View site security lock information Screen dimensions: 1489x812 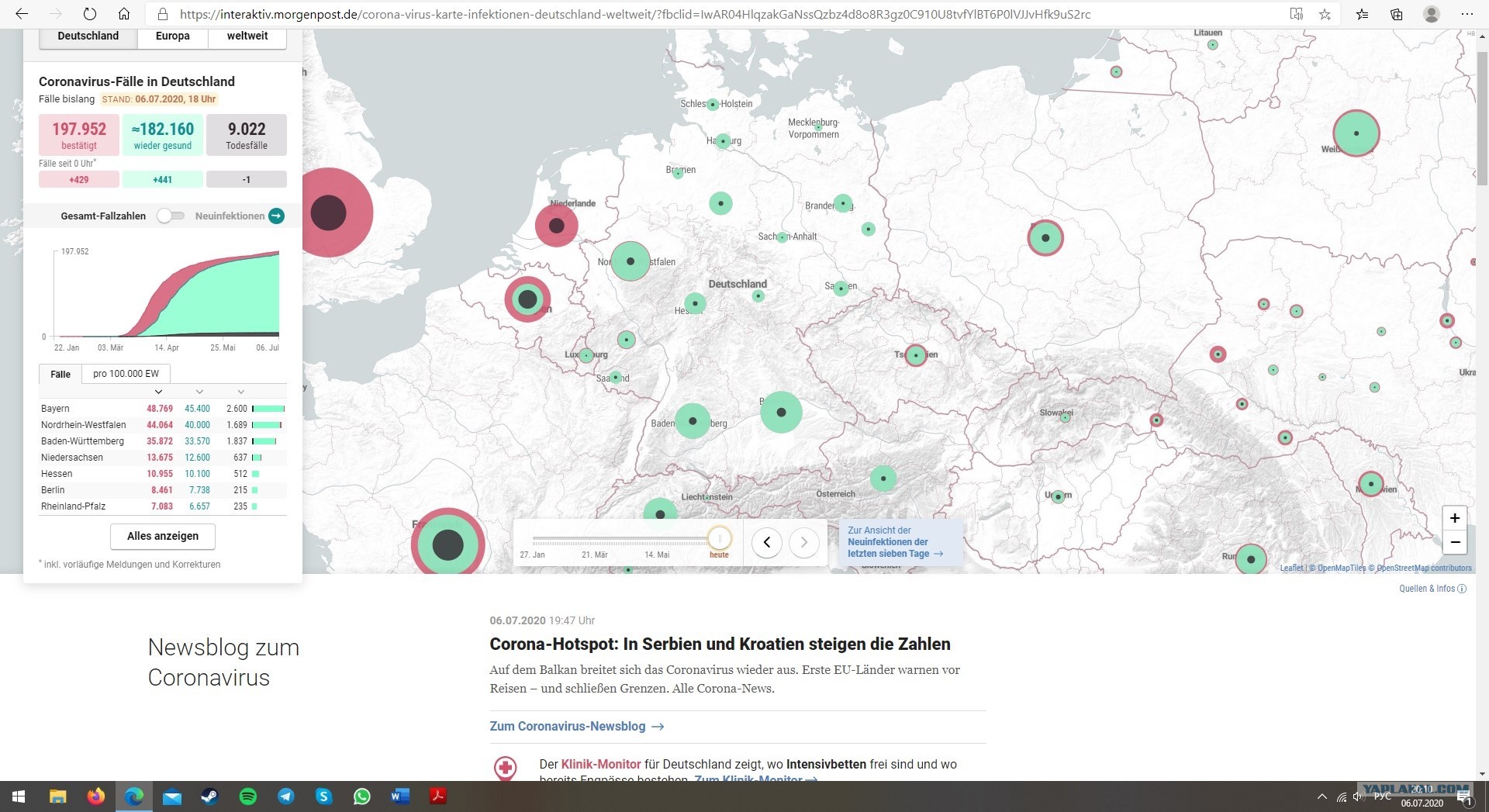click(163, 14)
